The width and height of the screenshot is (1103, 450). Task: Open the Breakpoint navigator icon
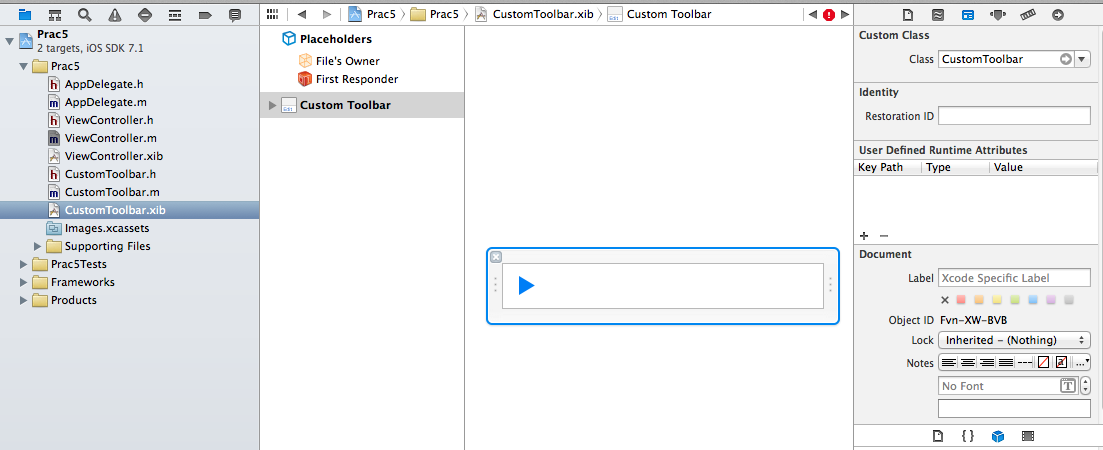205,14
